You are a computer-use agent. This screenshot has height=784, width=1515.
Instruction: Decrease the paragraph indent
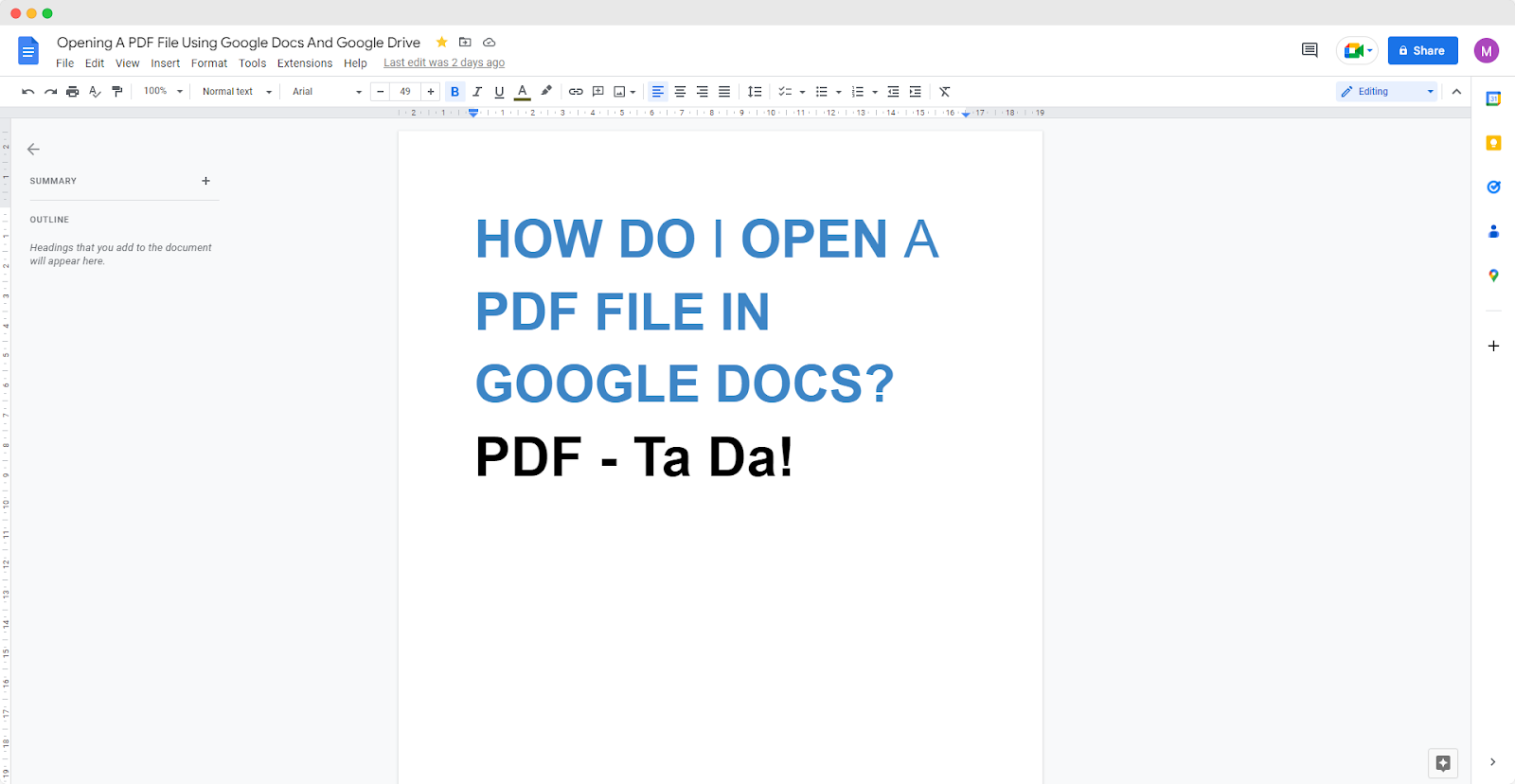pyautogui.click(x=893, y=92)
